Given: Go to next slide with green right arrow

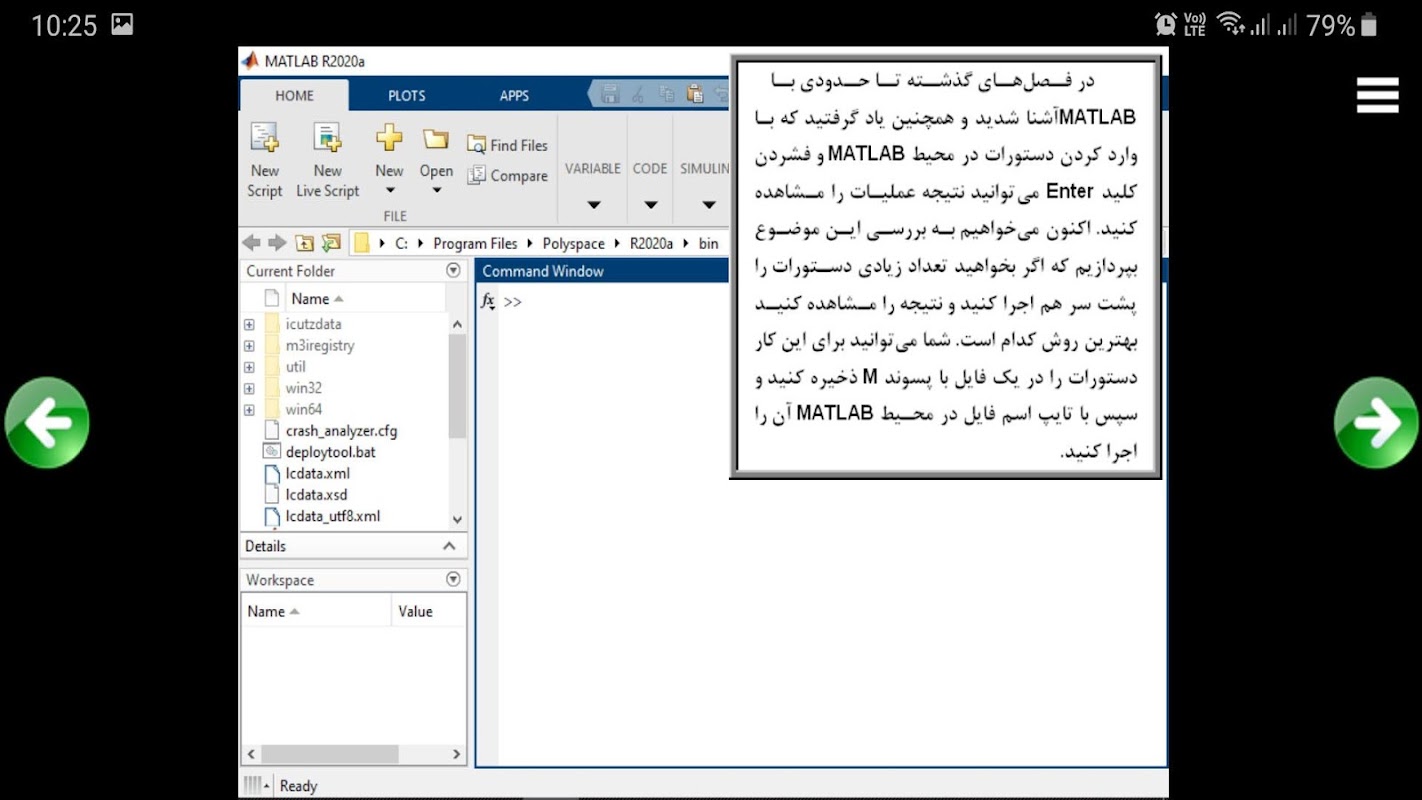Looking at the screenshot, I should pos(1376,423).
